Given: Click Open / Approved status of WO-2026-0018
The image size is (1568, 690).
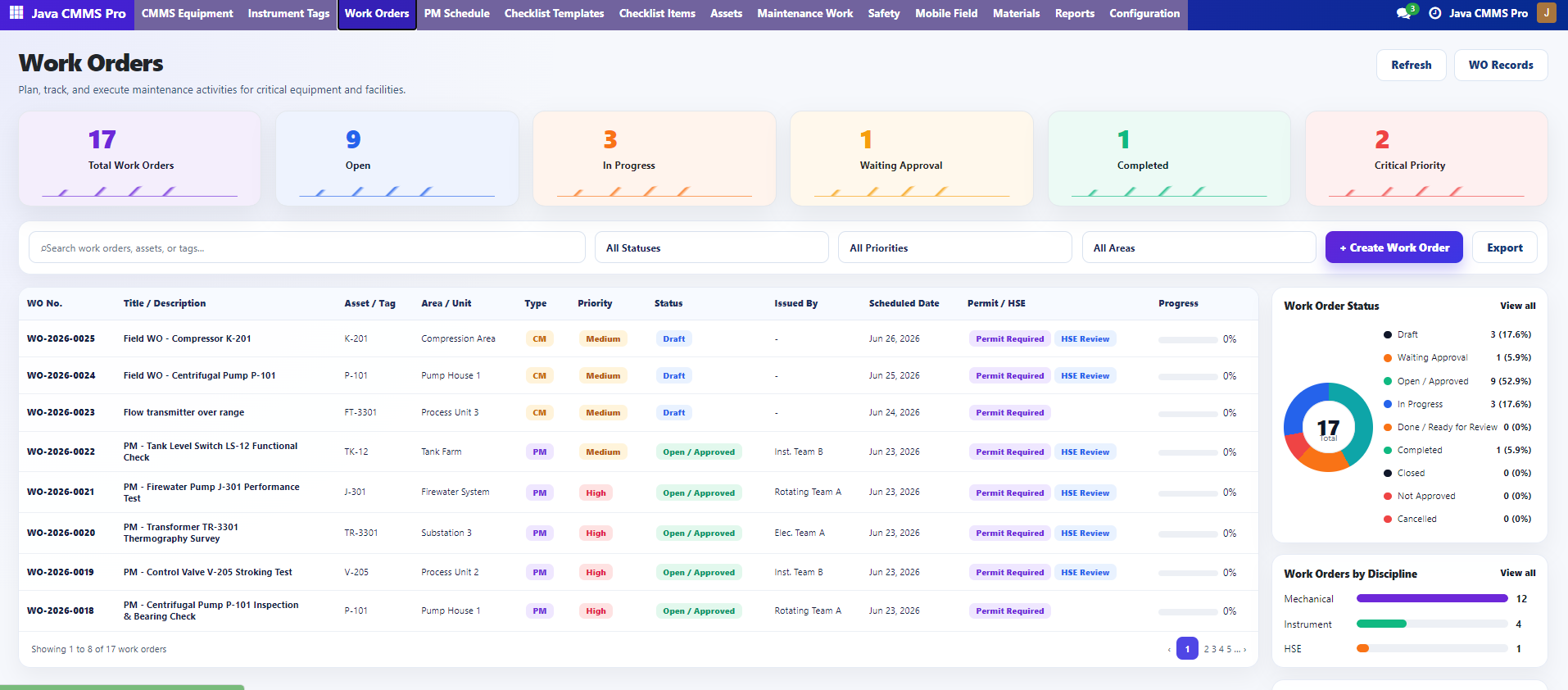Looking at the screenshot, I should click(698, 611).
